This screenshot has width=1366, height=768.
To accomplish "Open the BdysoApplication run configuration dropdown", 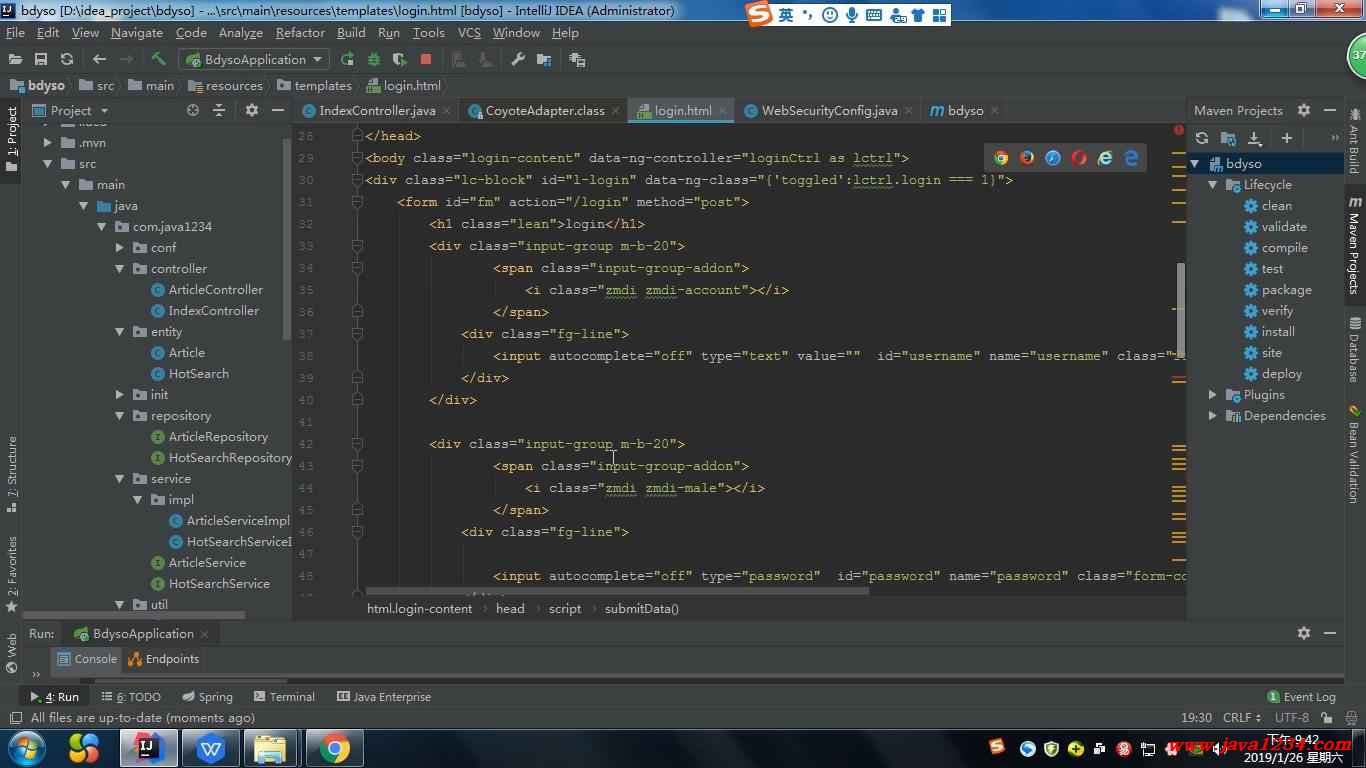I will pos(254,60).
